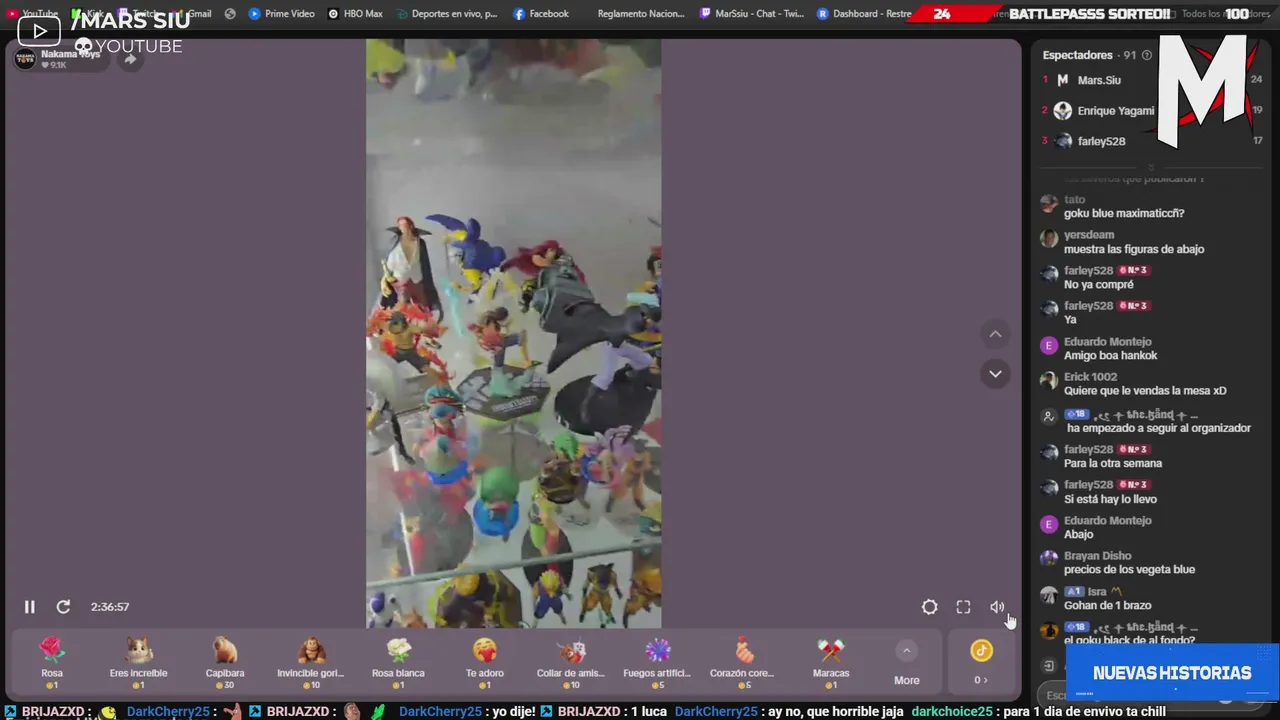This screenshot has height=720, width=1280.
Task: Open the TikTok coin balance panel
Action: tap(981, 663)
